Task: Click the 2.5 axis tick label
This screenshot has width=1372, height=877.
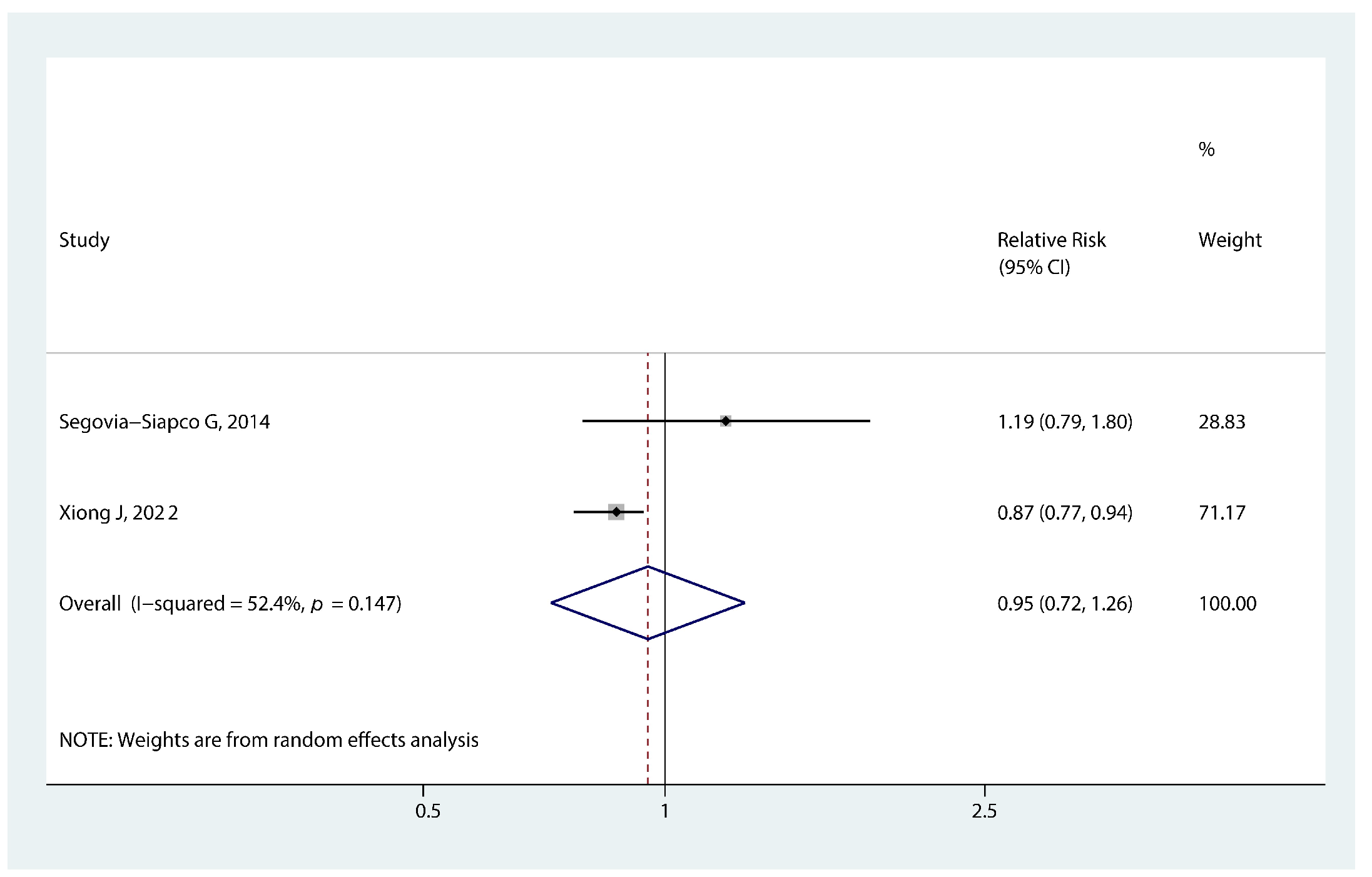Action: (983, 811)
